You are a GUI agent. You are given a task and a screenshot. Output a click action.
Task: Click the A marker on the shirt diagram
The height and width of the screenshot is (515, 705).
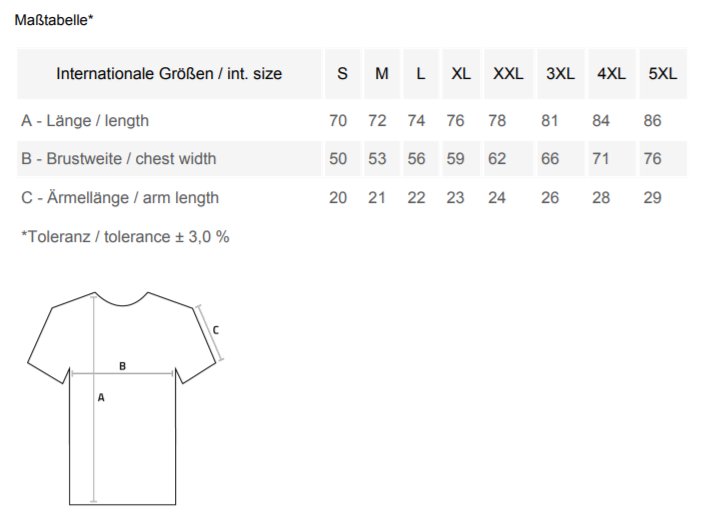click(101, 398)
